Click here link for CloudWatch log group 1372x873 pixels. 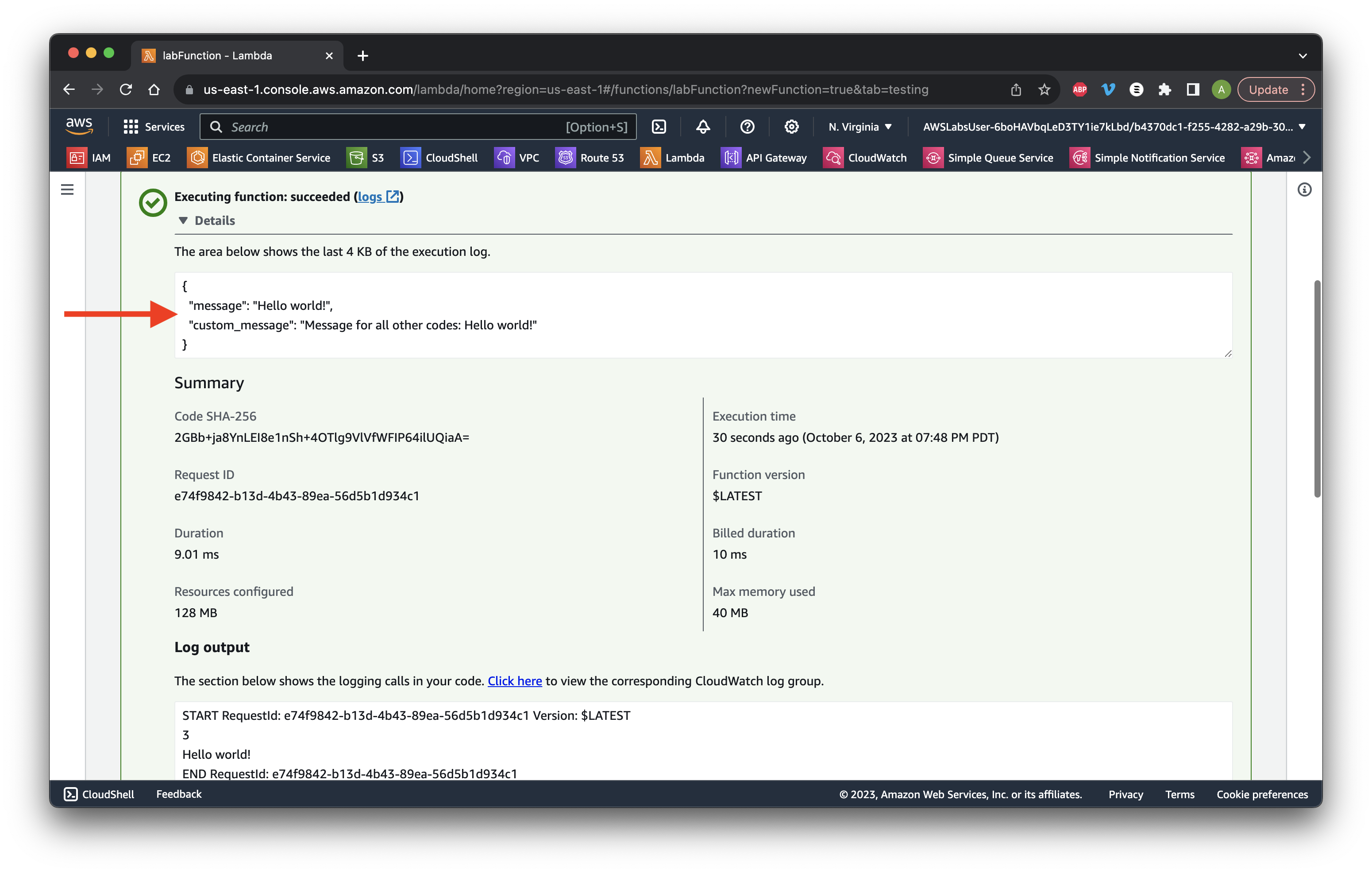point(514,681)
